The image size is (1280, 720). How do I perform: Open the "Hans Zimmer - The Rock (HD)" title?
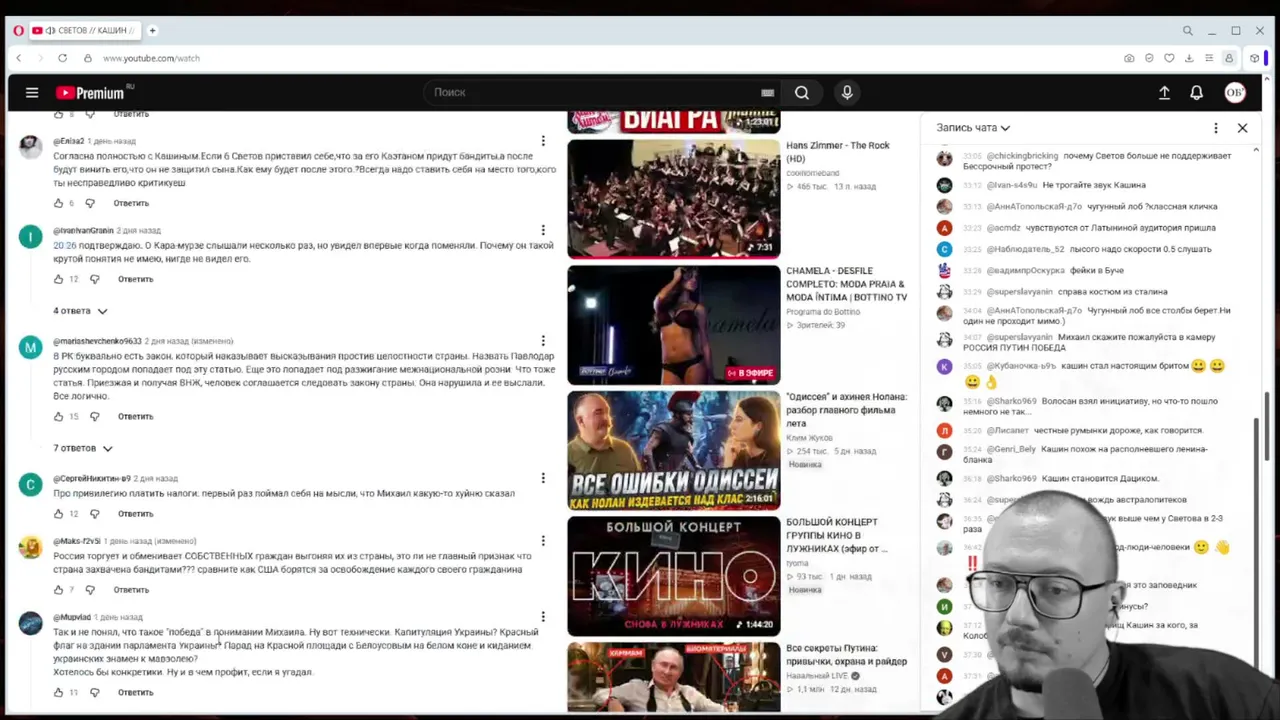[838, 152]
